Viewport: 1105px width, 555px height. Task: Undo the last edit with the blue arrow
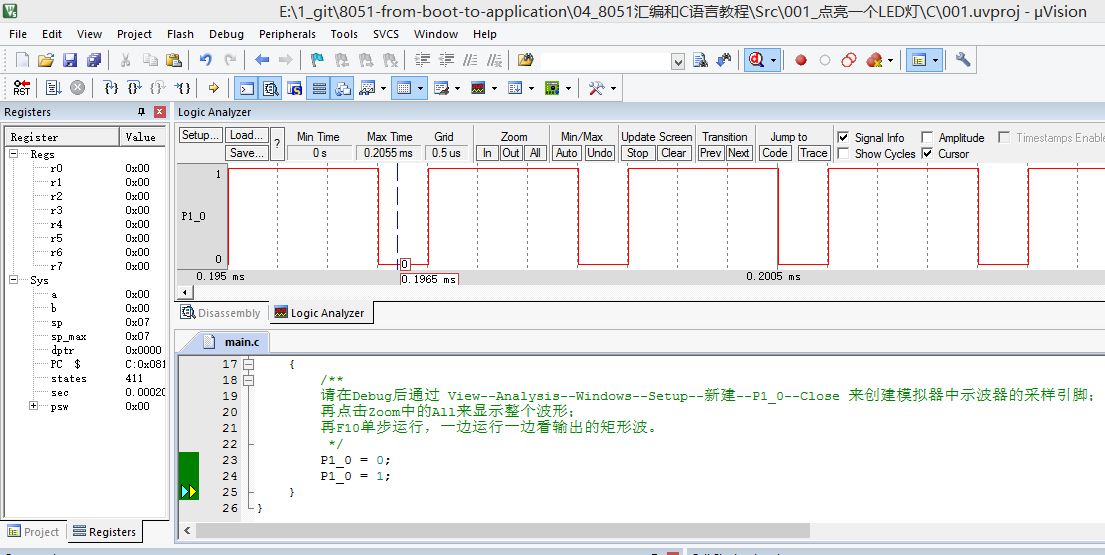click(206, 61)
